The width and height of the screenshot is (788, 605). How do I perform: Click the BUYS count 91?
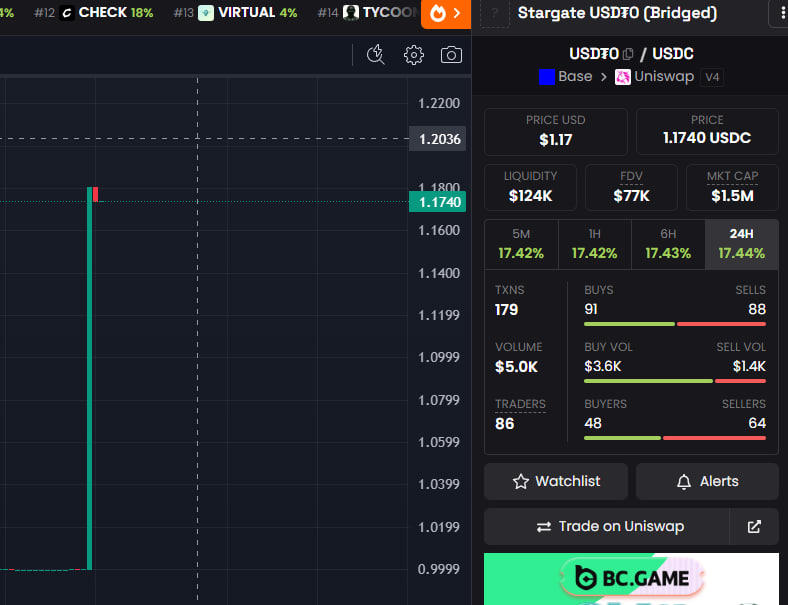pyautogui.click(x=591, y=309)
